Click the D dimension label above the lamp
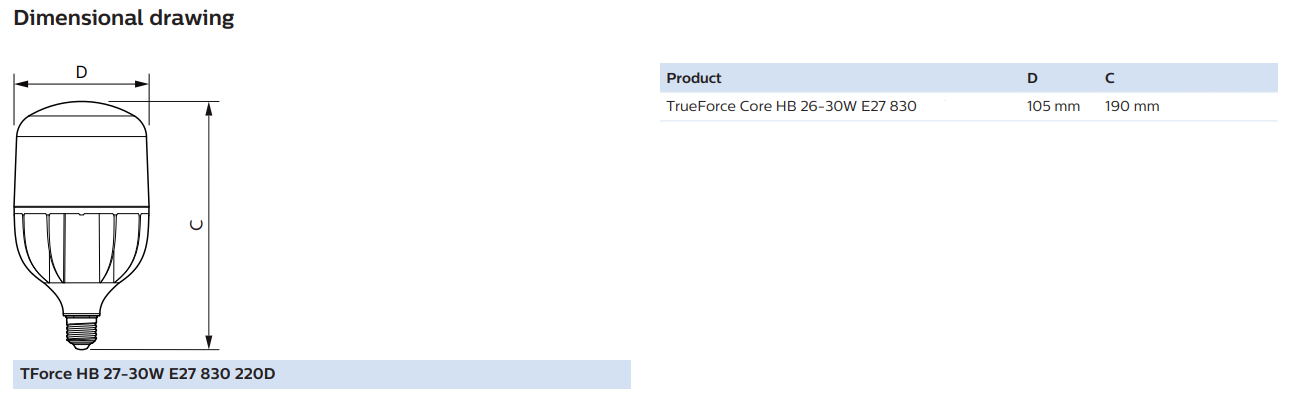The image size is (1298, 394). 82,72
